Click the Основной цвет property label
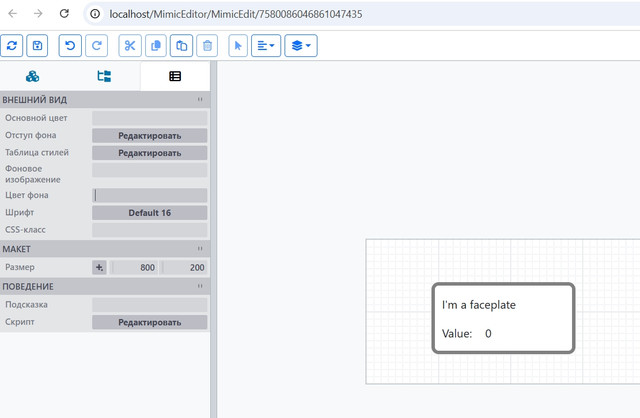 point(36,118)
